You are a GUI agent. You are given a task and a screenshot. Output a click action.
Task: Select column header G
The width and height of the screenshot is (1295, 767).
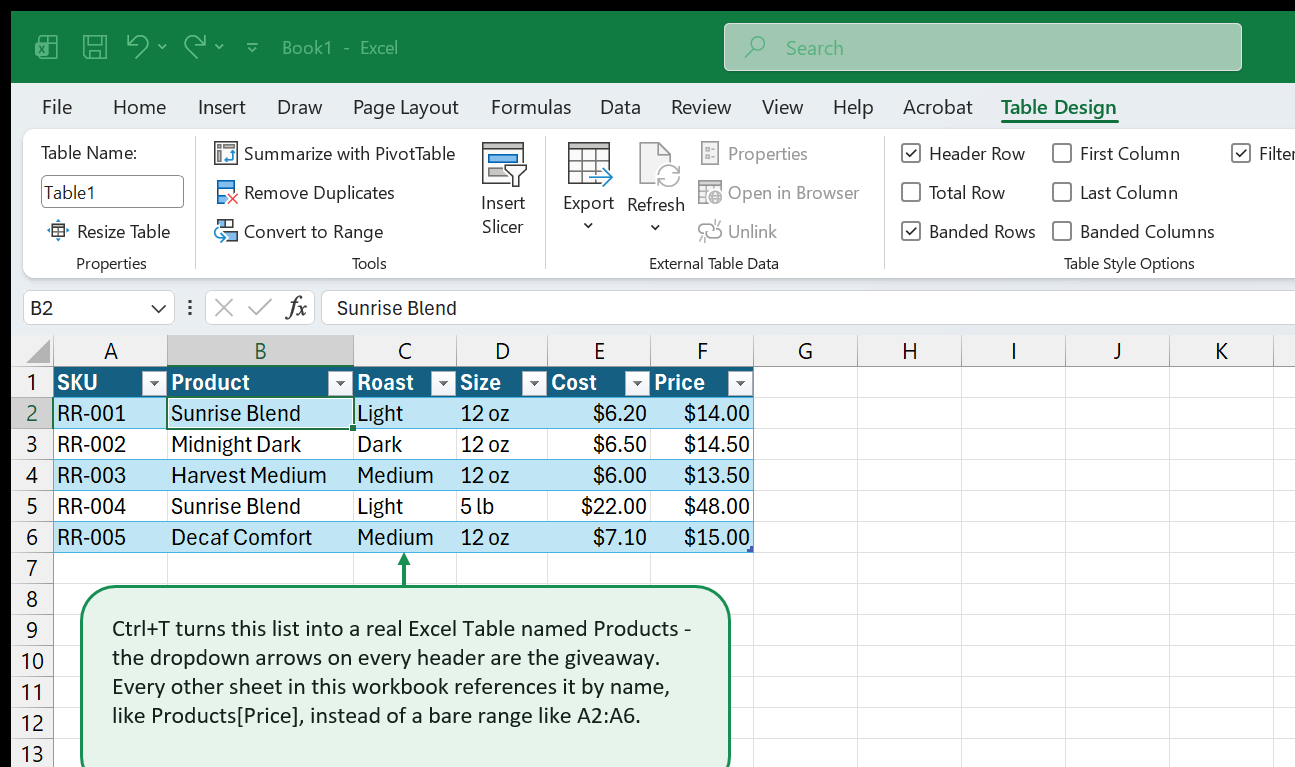tap(806, 351)
